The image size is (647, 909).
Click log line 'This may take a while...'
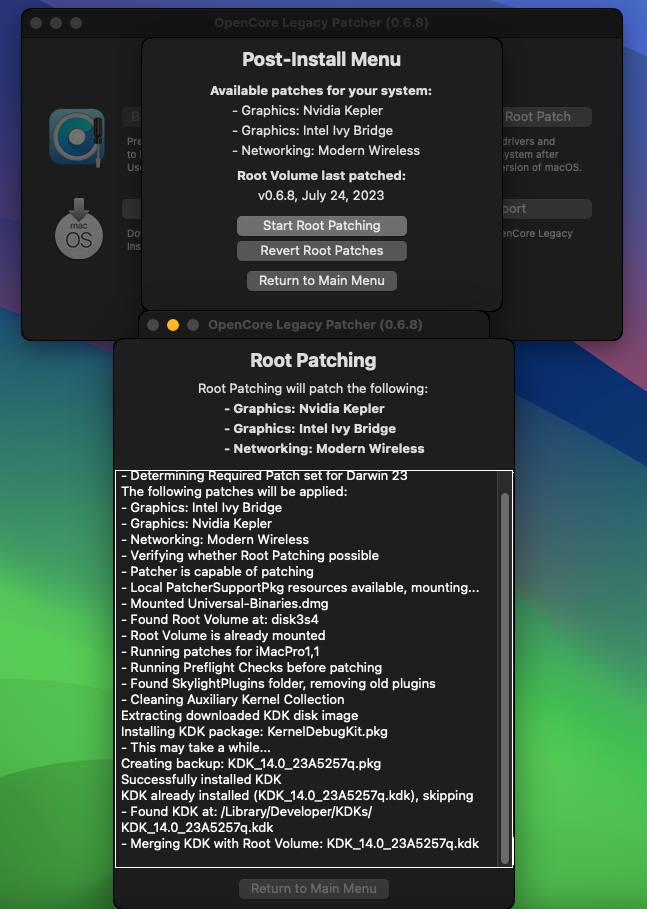196,747
